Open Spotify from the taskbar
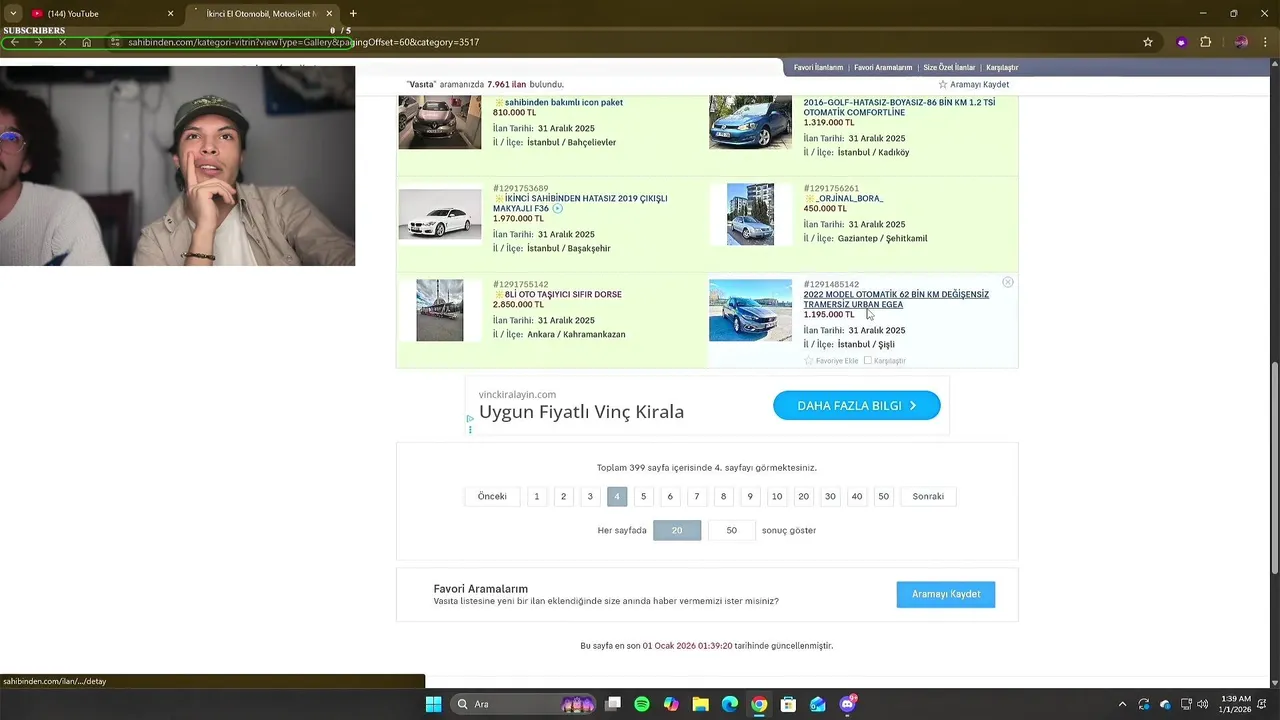 tap(642, 704)
